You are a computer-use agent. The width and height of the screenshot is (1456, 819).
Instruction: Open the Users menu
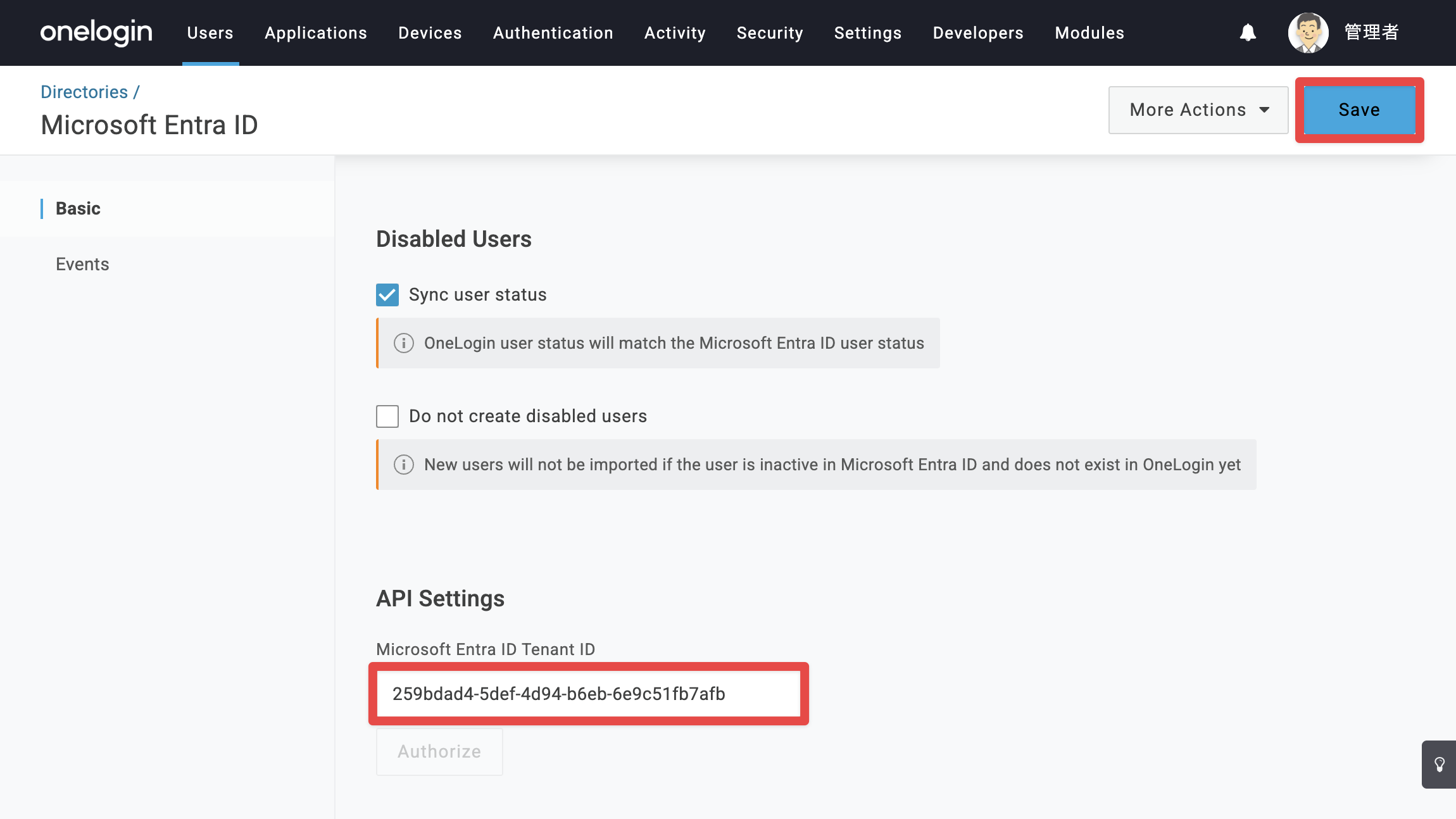(210, 33)
